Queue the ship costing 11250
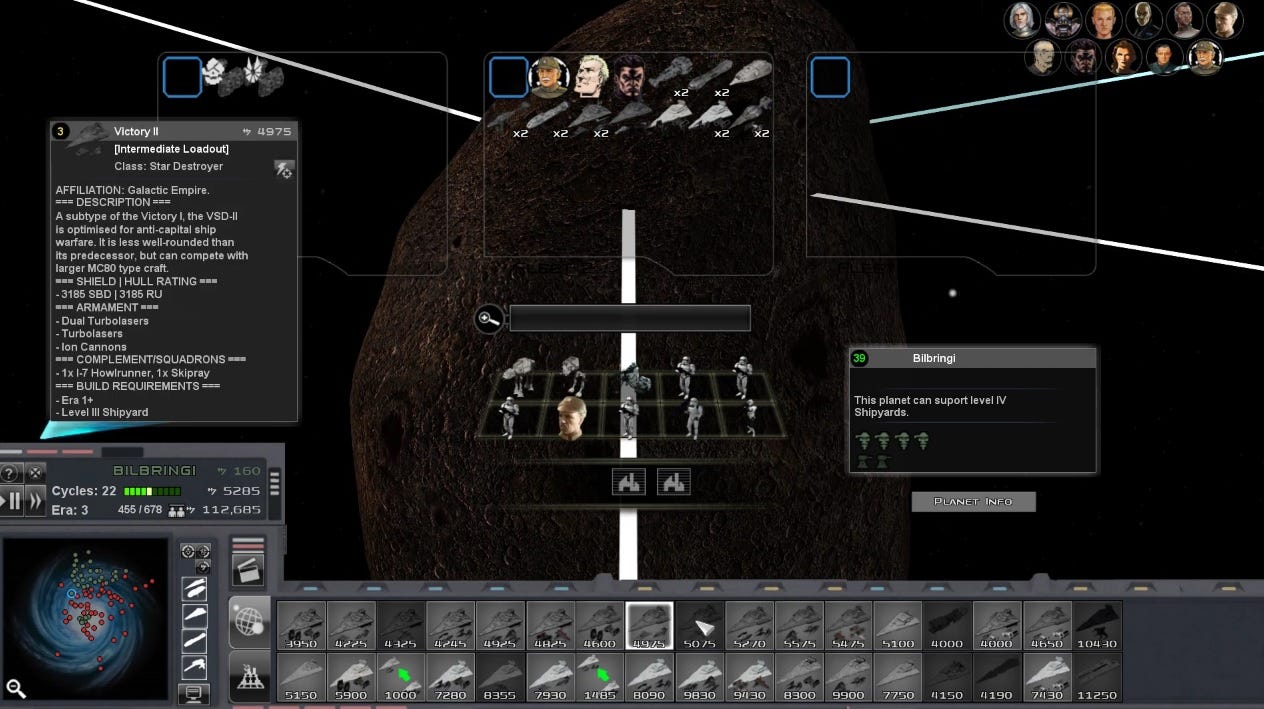This screenshot has height=709, width=1264. click(1098, 678)
